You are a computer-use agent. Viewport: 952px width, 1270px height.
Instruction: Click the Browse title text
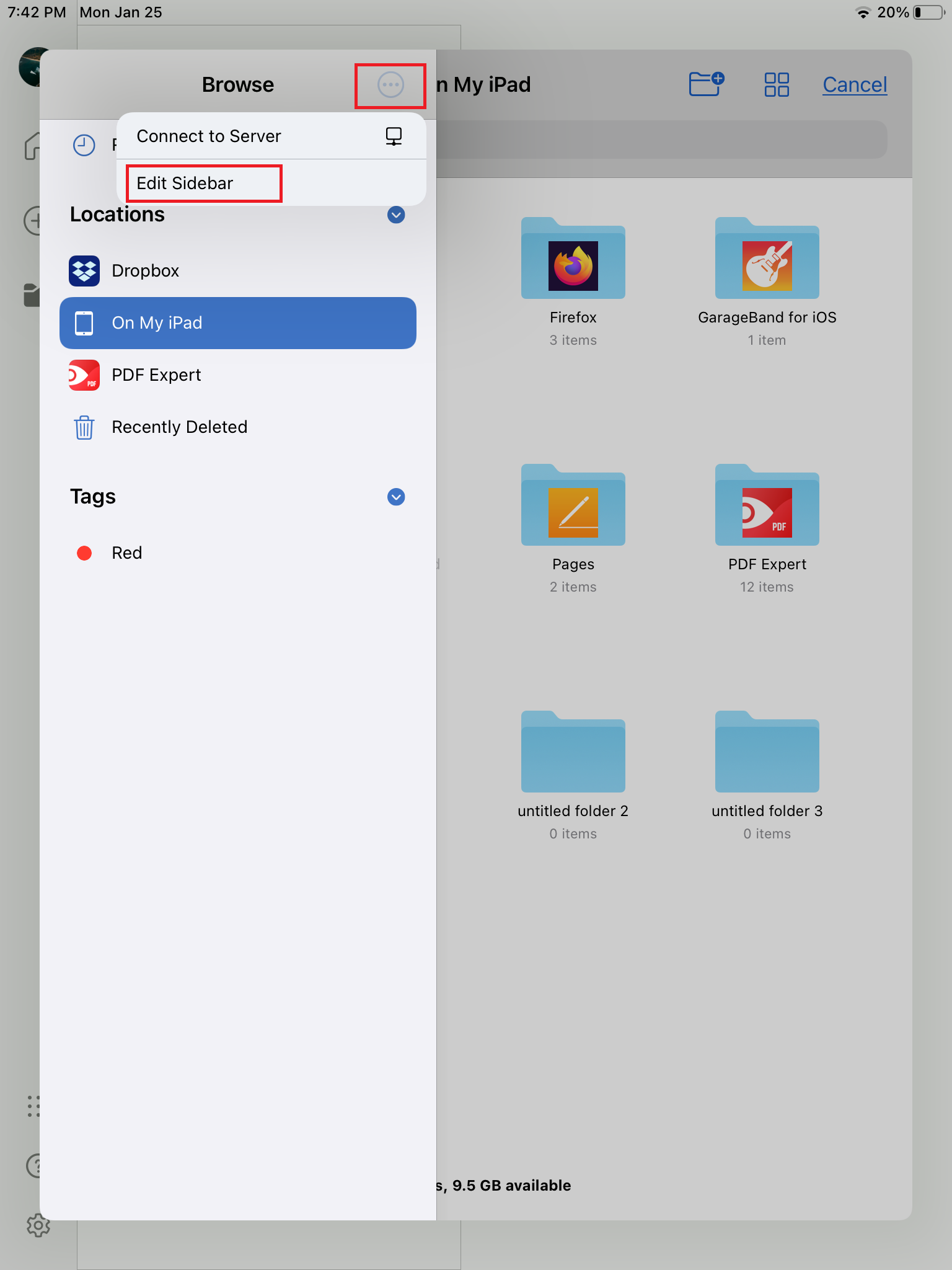pyautogui.click(x=238, y=84)
